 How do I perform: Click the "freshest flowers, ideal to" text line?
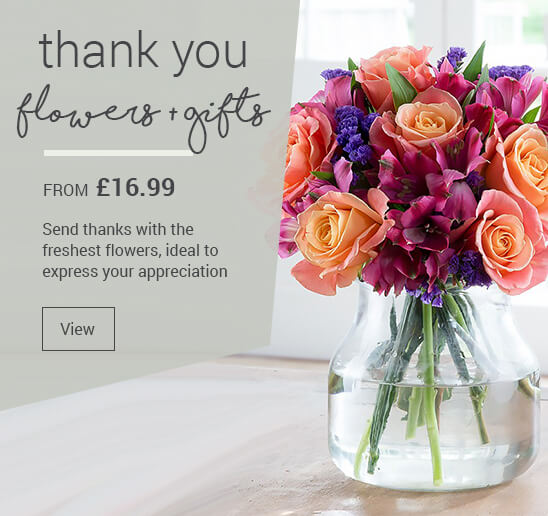coord(130,250)
